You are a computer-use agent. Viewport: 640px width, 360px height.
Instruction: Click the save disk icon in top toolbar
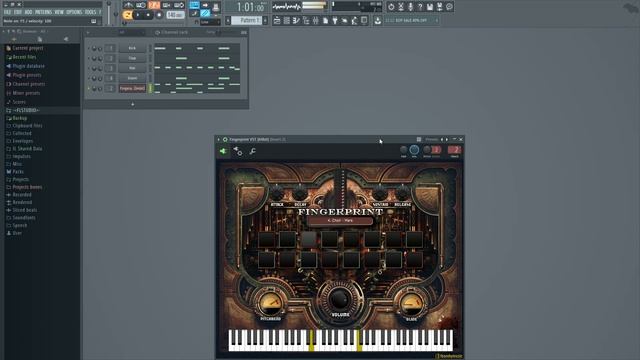click(430, 7)
